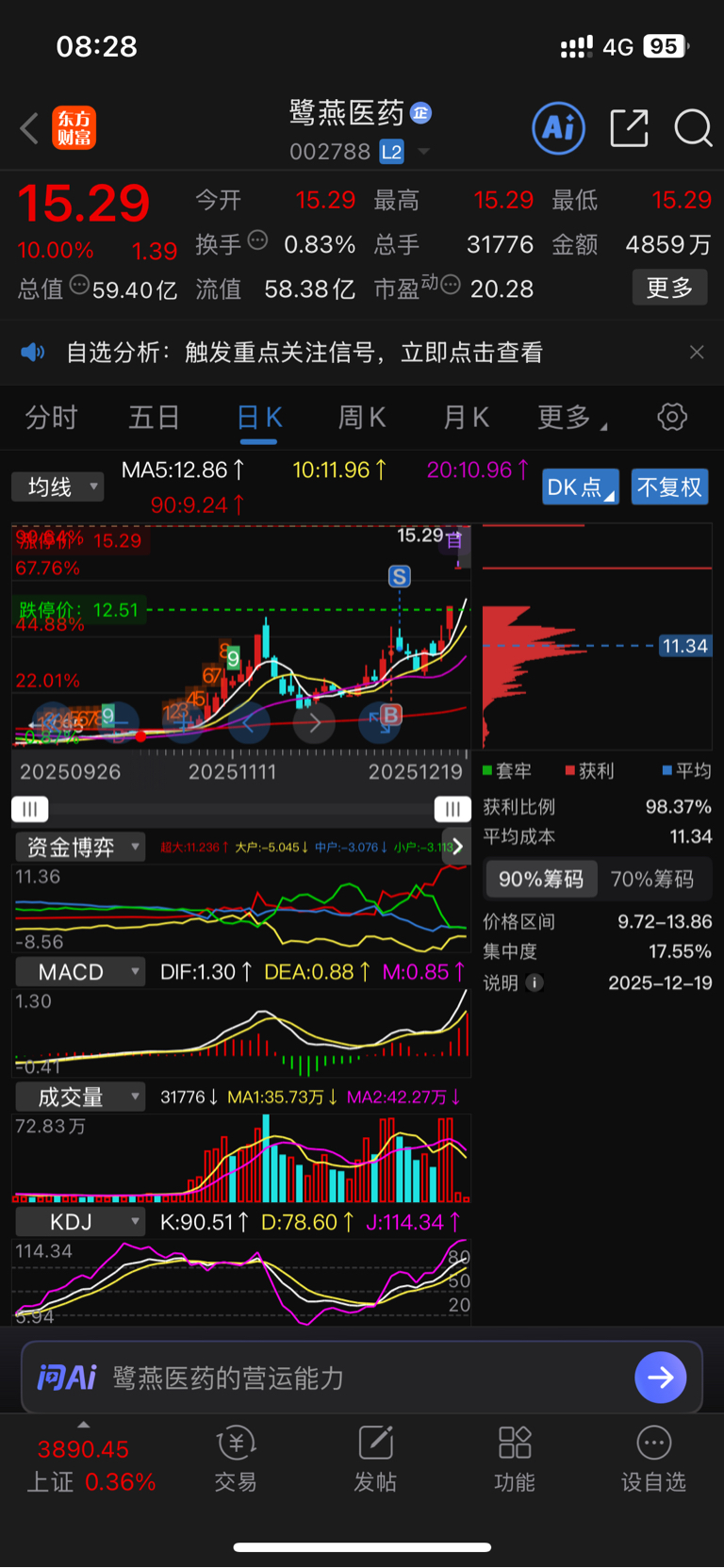
Task: Select the 日K chart tab
Action: tap(259, 417)
